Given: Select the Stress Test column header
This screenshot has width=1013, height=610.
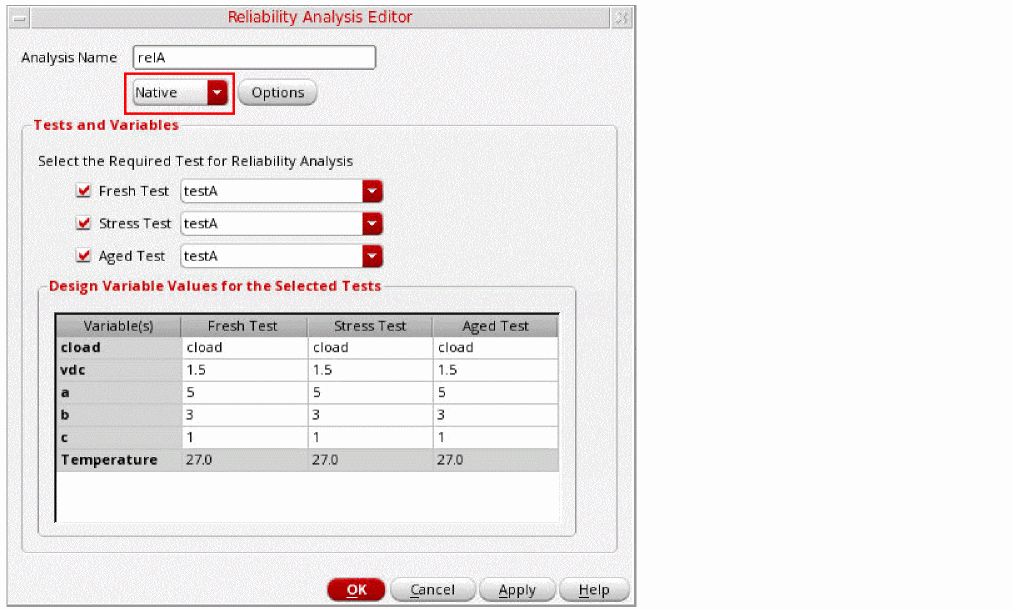Looking at the screenshot, I should click(370, 326).
